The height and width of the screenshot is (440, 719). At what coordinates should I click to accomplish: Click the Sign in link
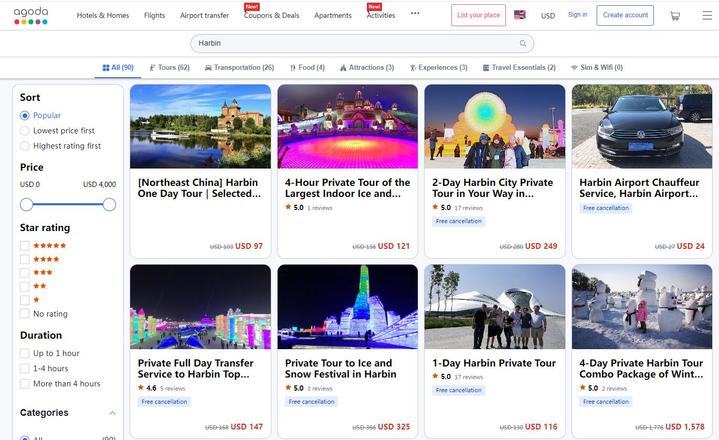click(577, 15)
